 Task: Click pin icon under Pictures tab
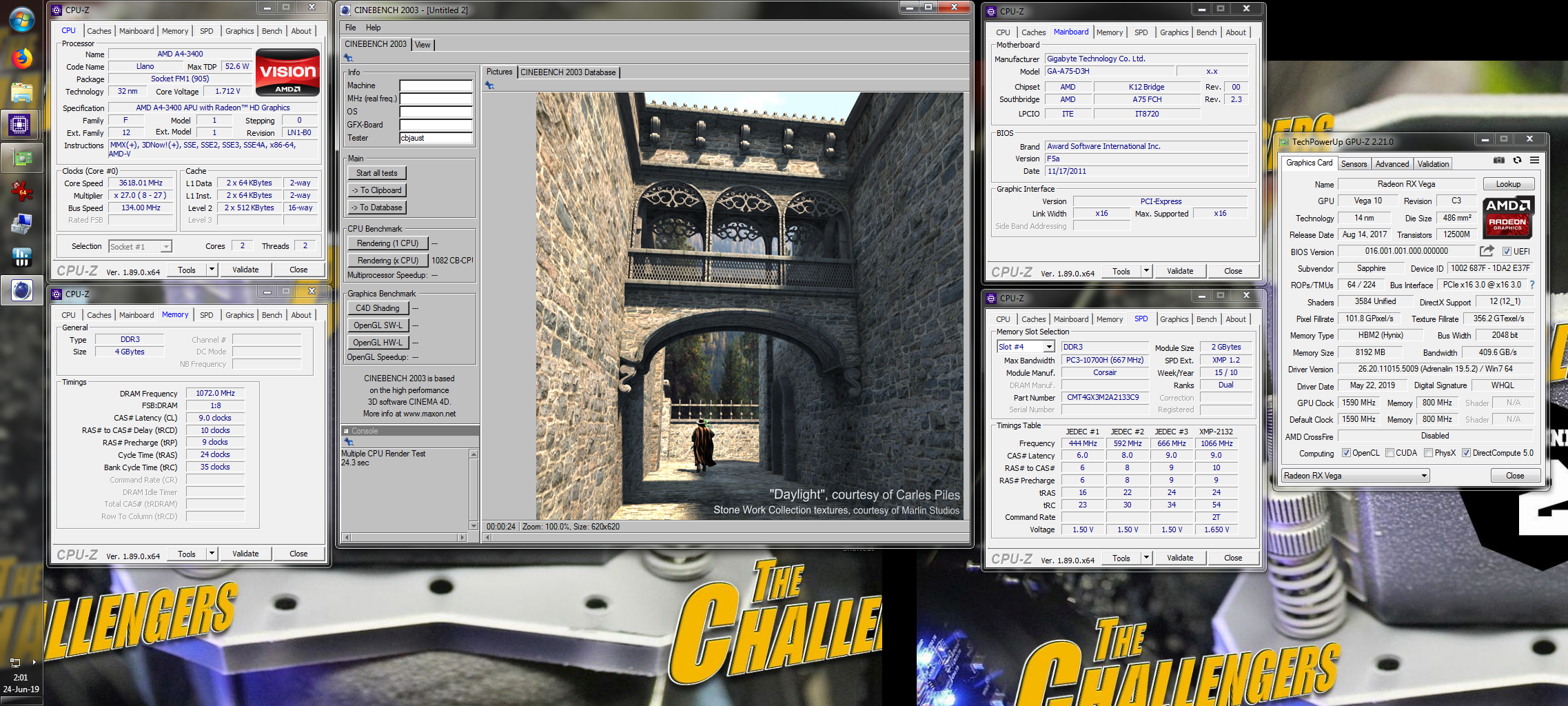pyautogui.click(x=489, y=85)
